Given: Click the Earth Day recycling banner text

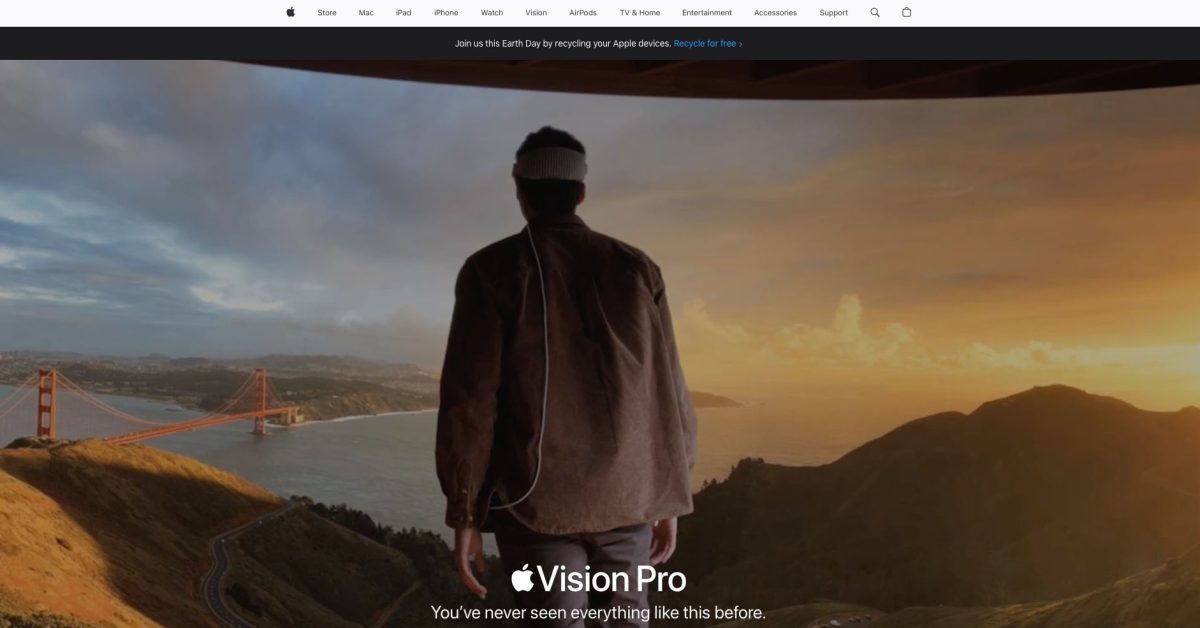Looking at the screenshot, I should [x=563, y=44].
